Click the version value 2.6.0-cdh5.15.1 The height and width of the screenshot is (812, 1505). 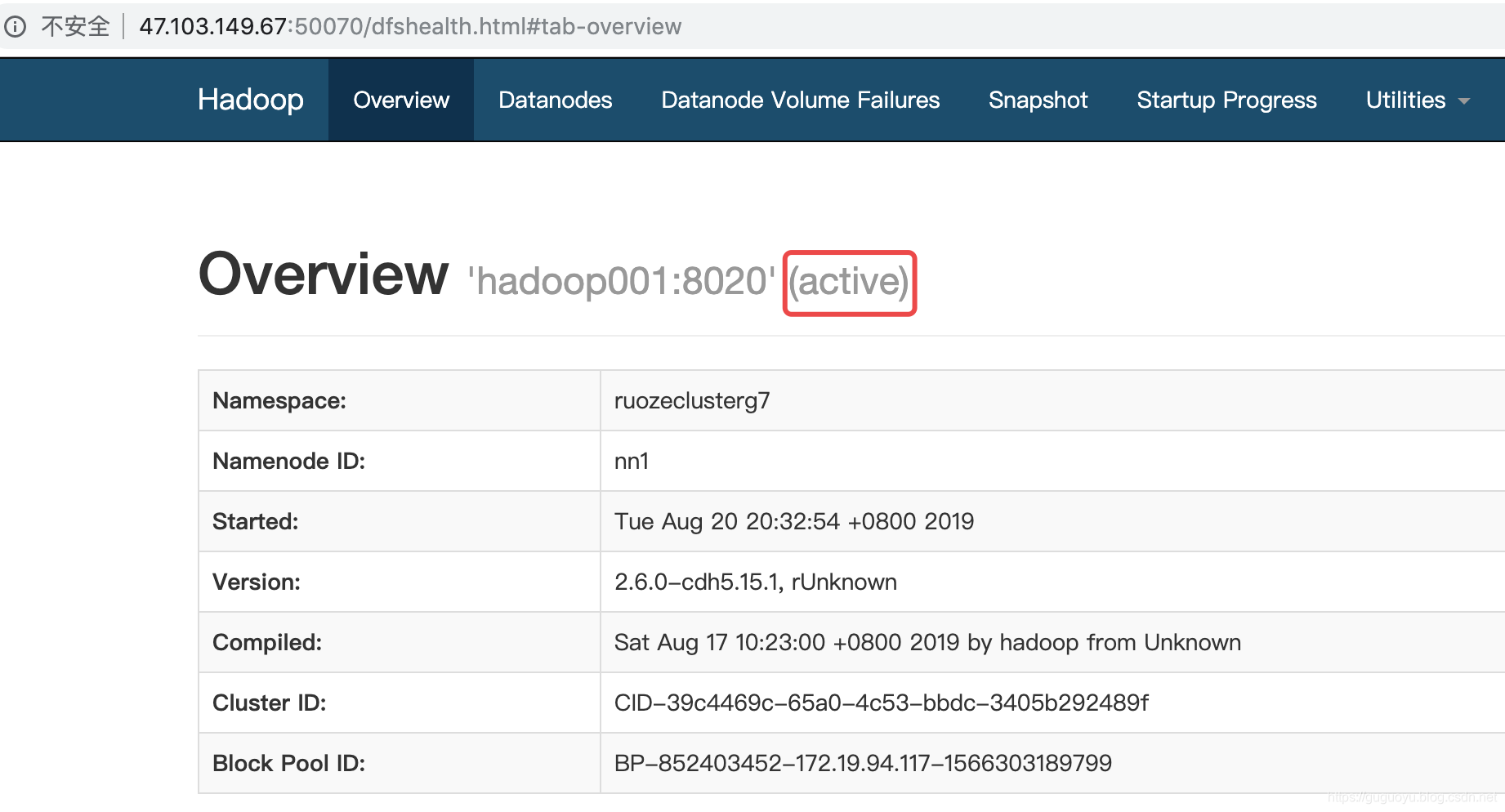[x=756, y=582]
